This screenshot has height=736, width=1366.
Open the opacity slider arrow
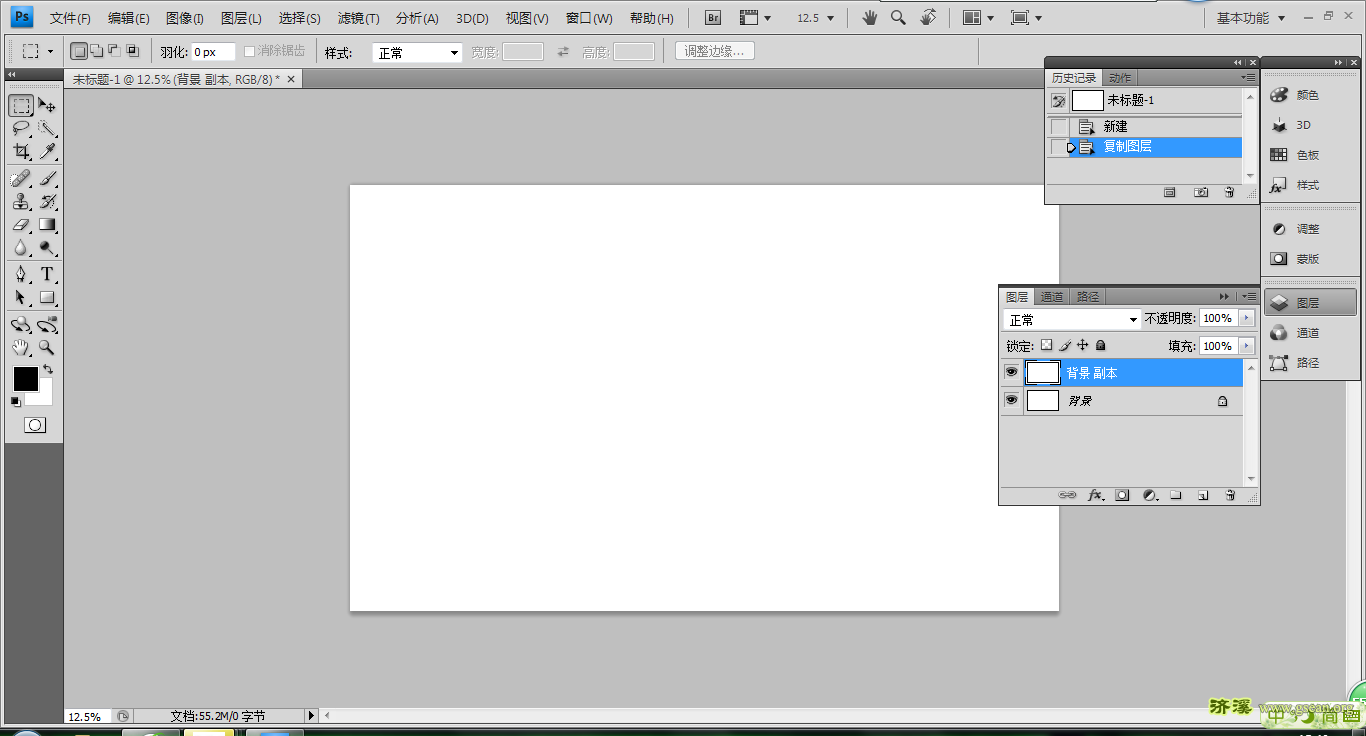click(x=1246, y=318)
